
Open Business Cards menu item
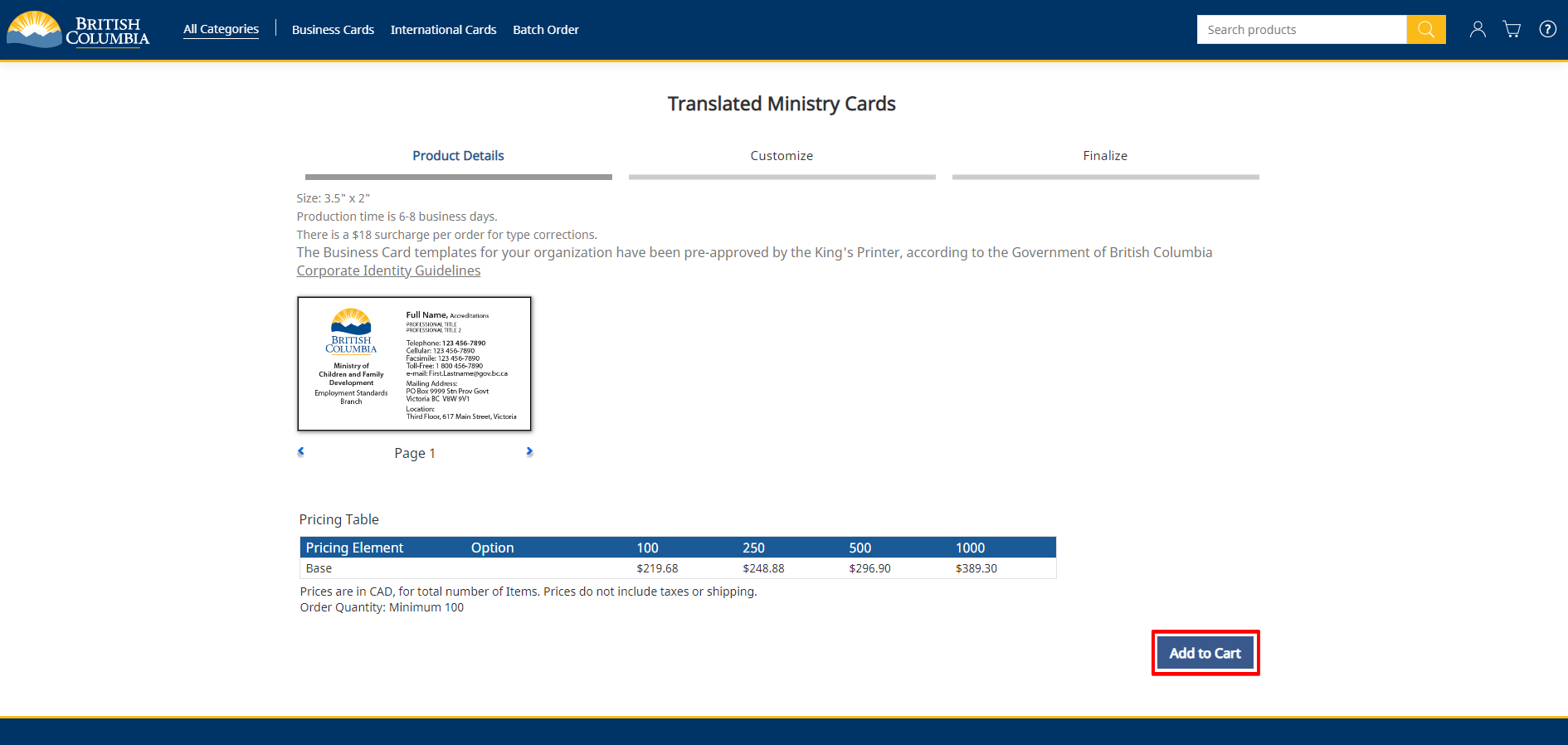point(333,30)
